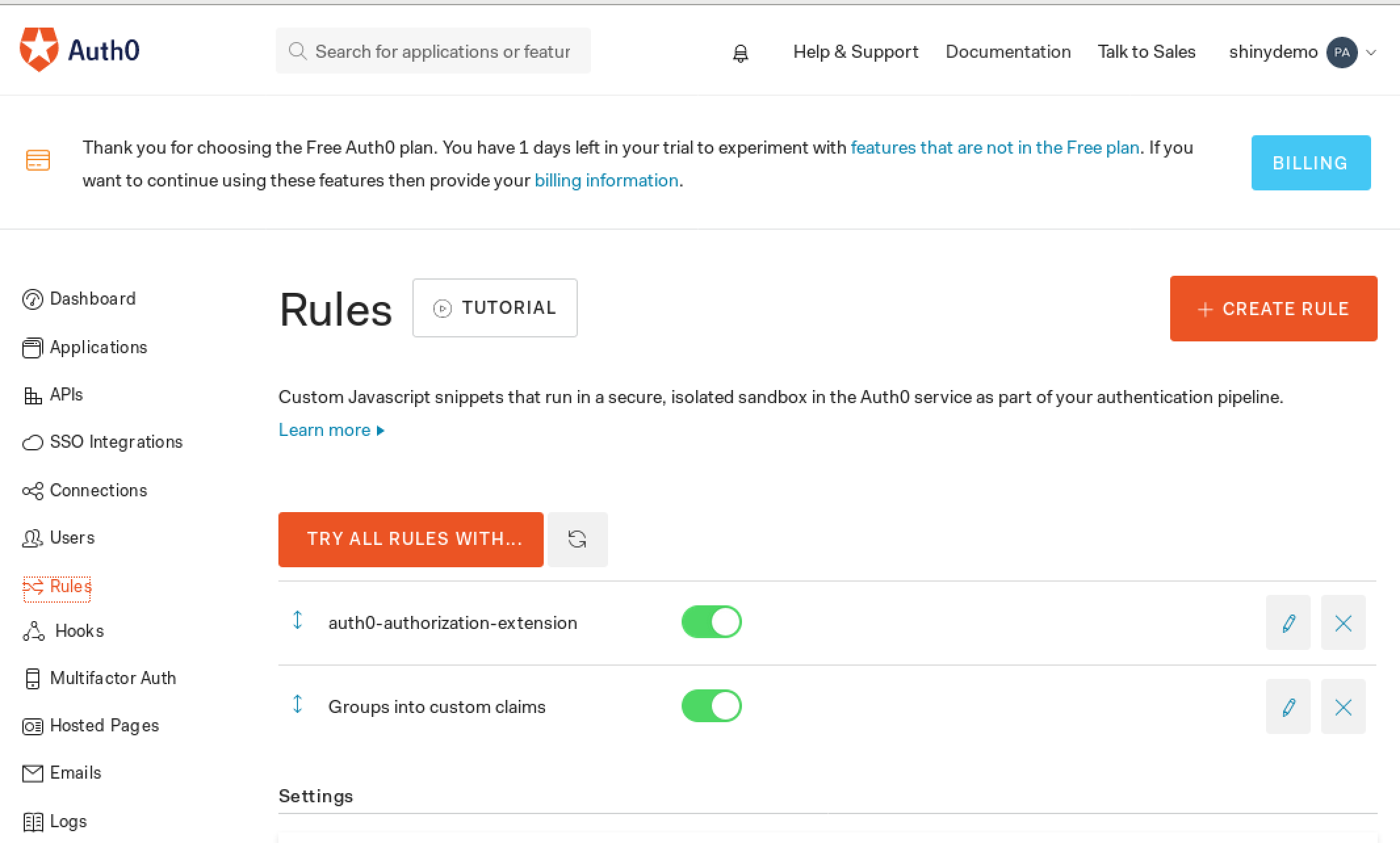Click Try All Rules With button

click(410, 539)
